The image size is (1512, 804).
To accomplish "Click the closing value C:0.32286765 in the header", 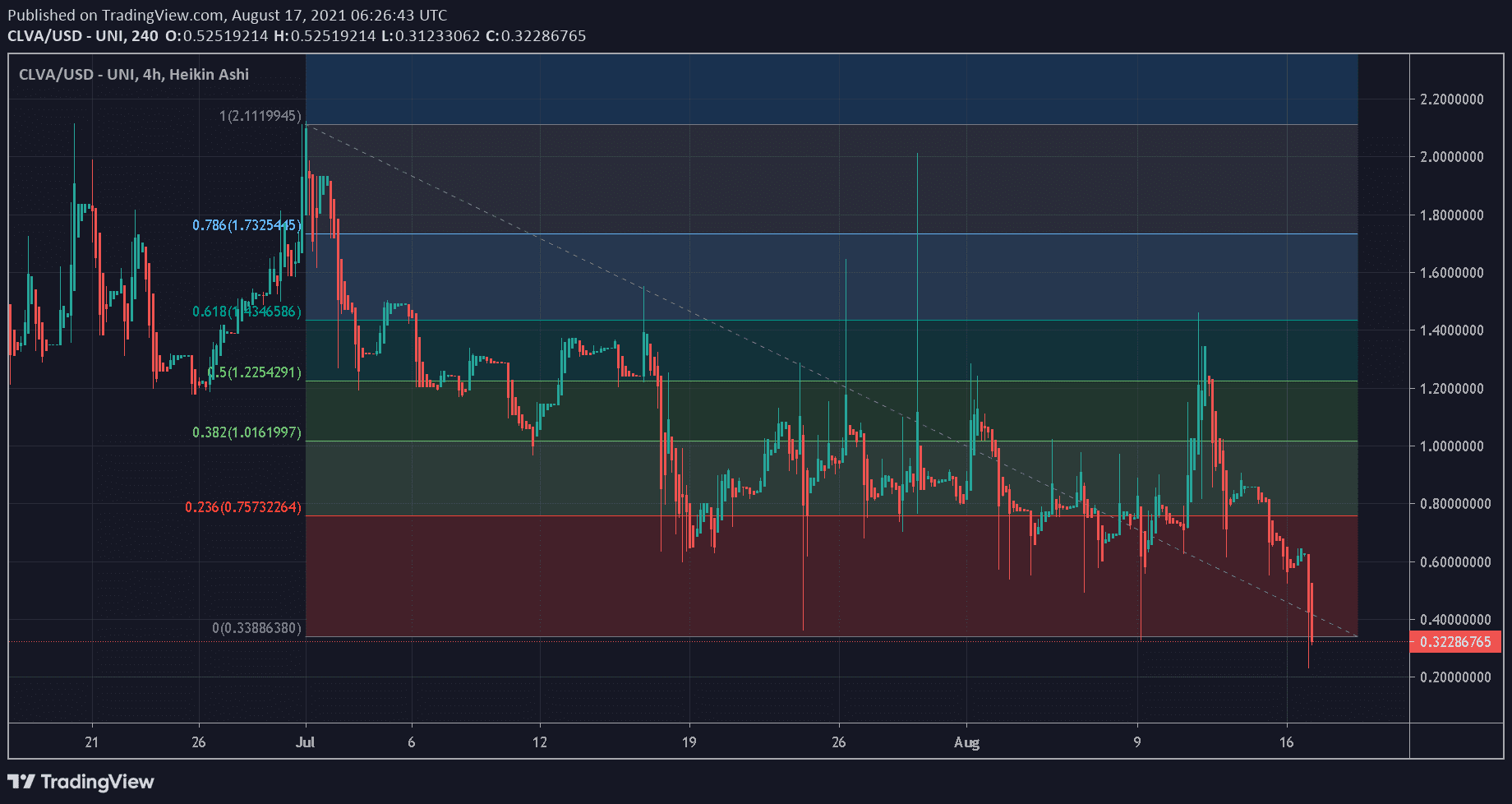I will point(536,36).
